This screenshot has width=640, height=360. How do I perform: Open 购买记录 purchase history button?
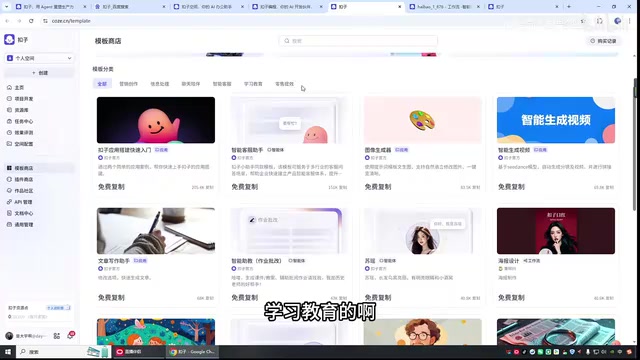(x=603, y=41)
